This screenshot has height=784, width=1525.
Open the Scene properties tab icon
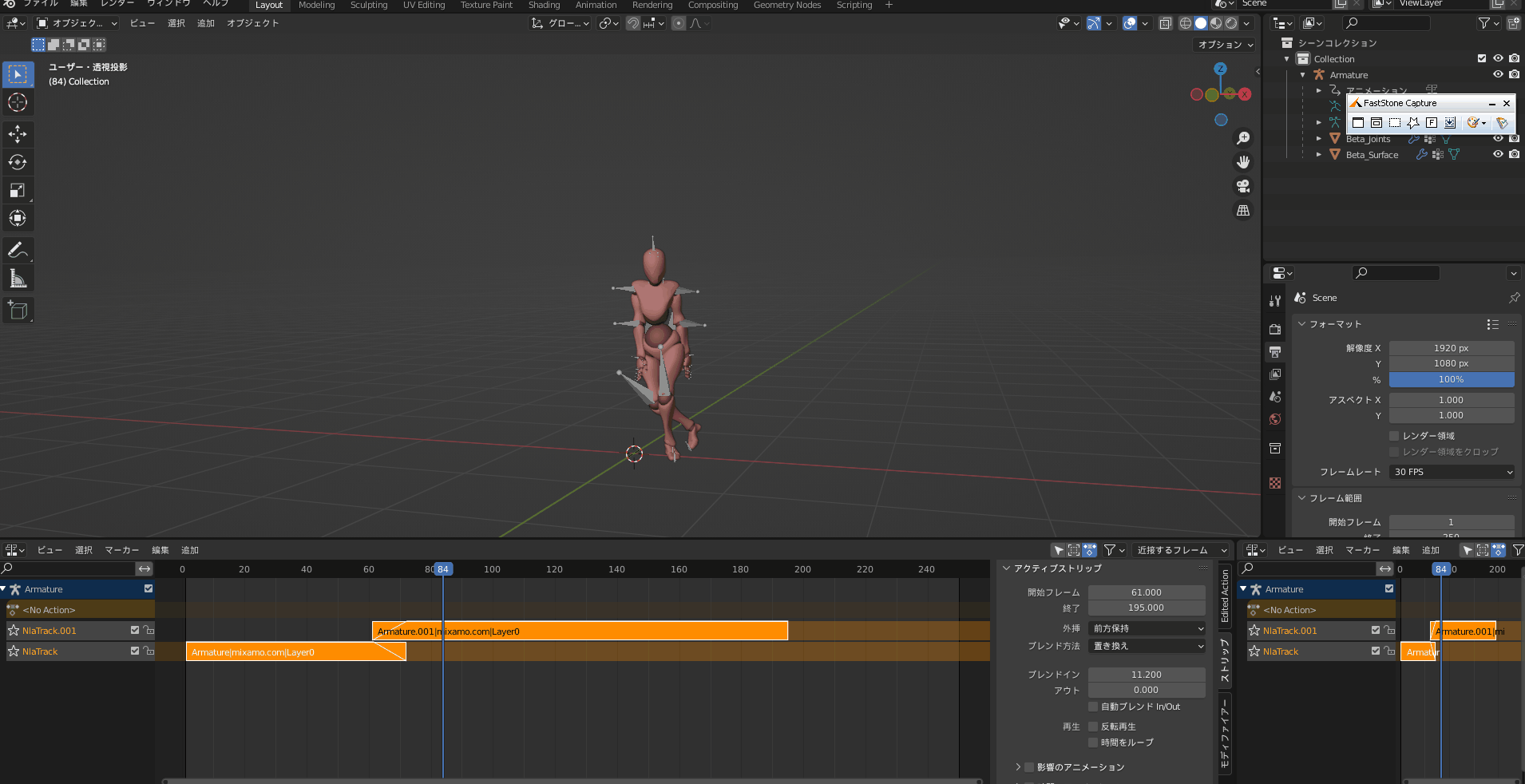[x=1275, y=396]
